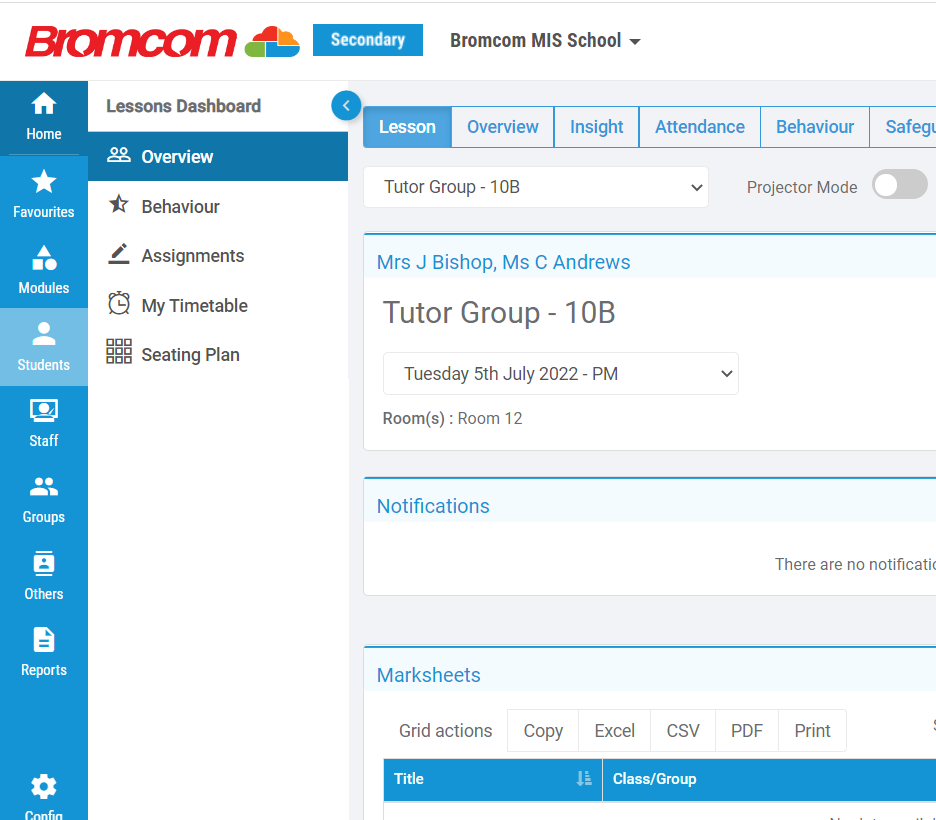This screenshot has width=936, height=820.
Task: Expand the Bromcom MIS School dropdown
Action: 545,41
